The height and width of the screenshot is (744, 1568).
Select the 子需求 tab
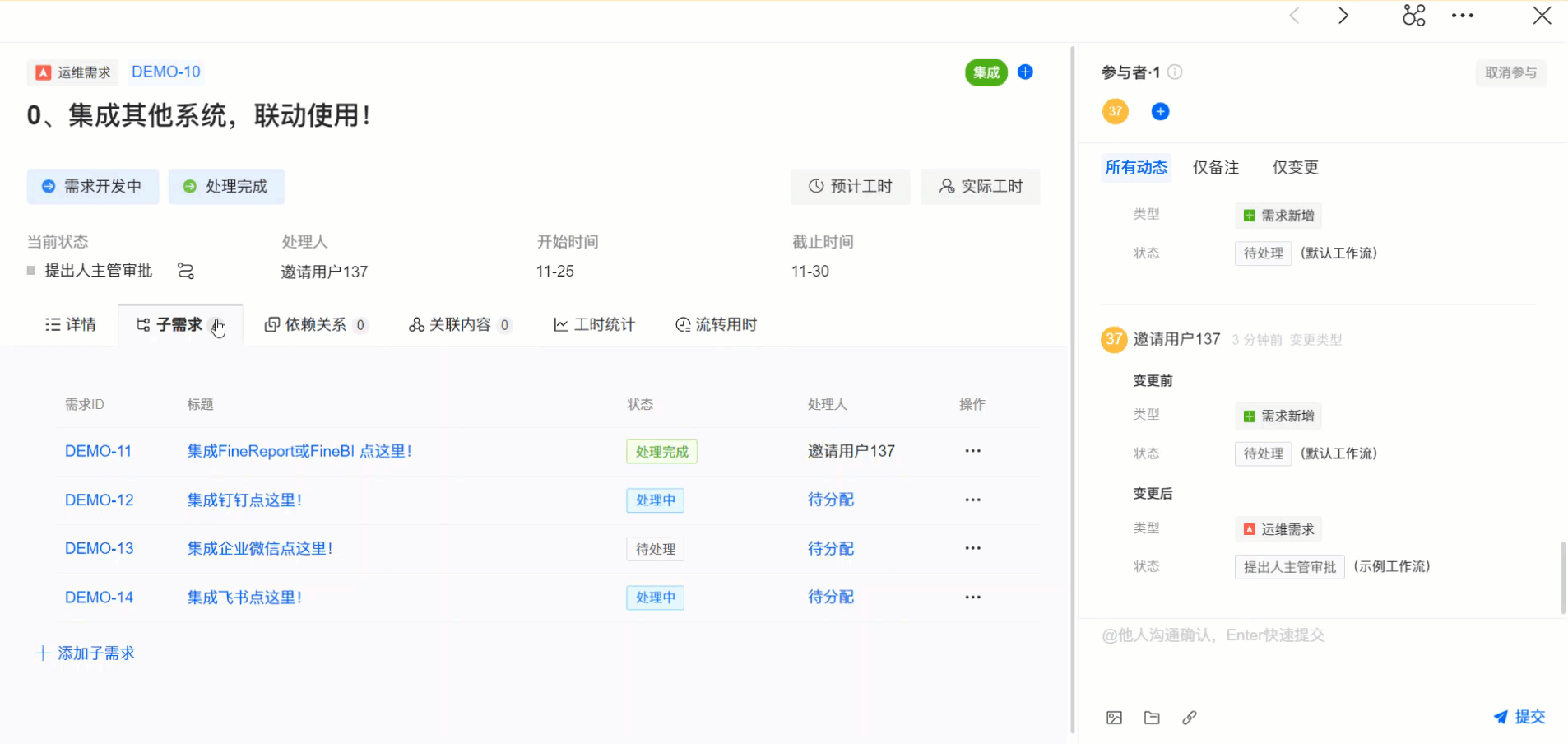(x=180, y=325)
